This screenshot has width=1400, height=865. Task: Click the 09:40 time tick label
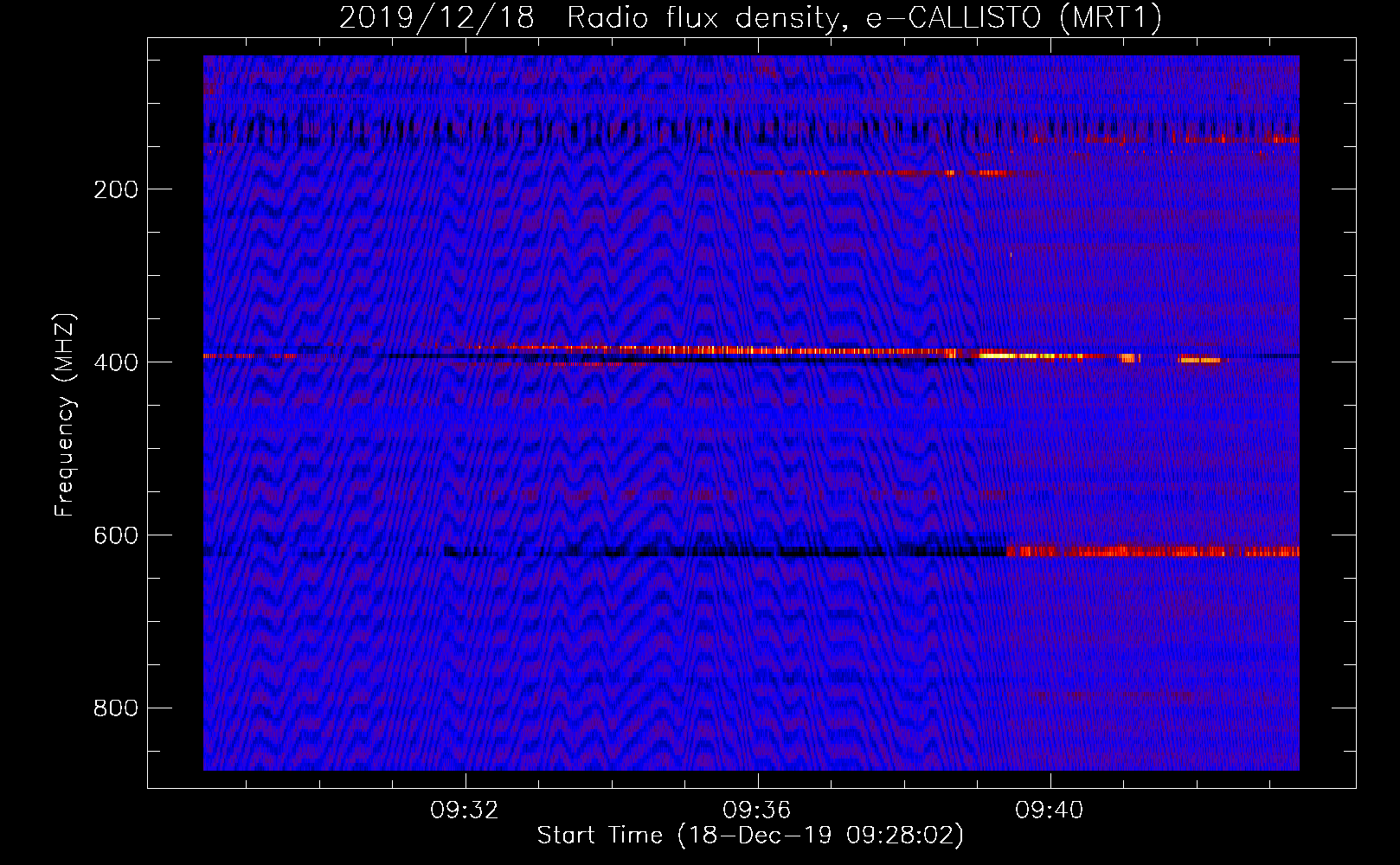[1050, 810]
